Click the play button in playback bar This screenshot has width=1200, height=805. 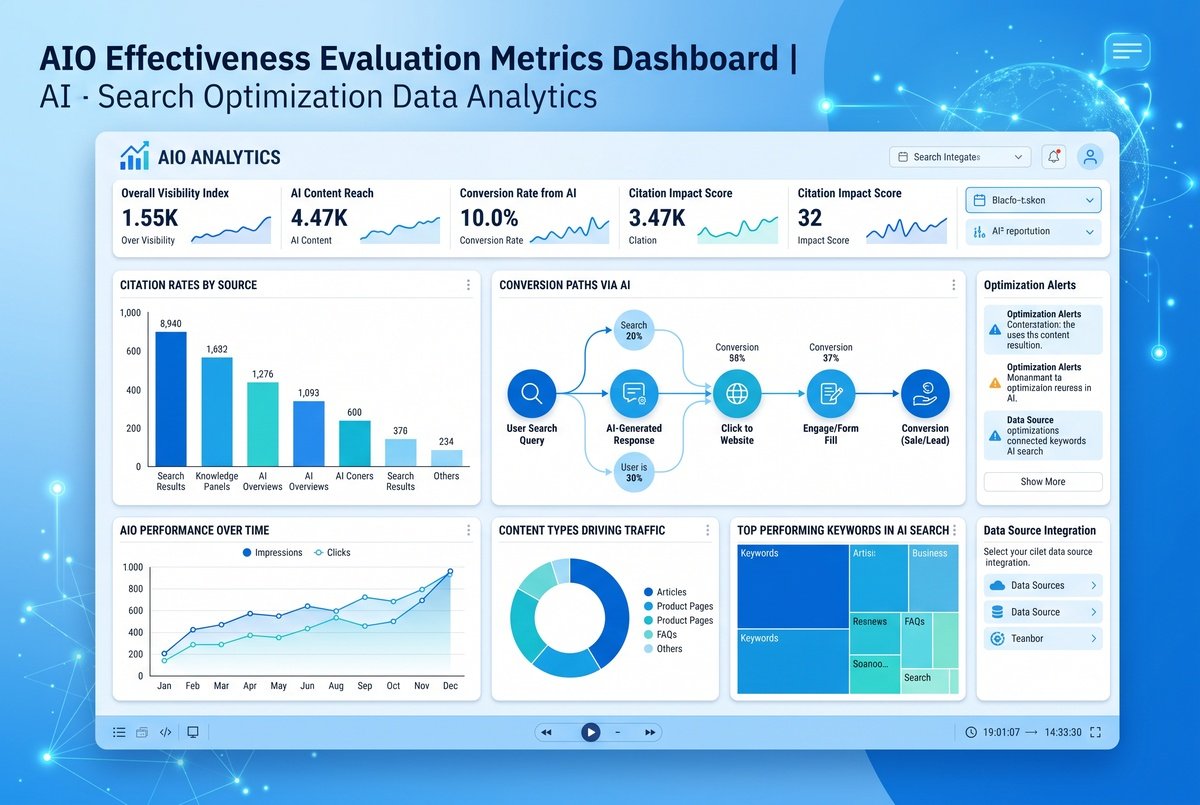591,732
